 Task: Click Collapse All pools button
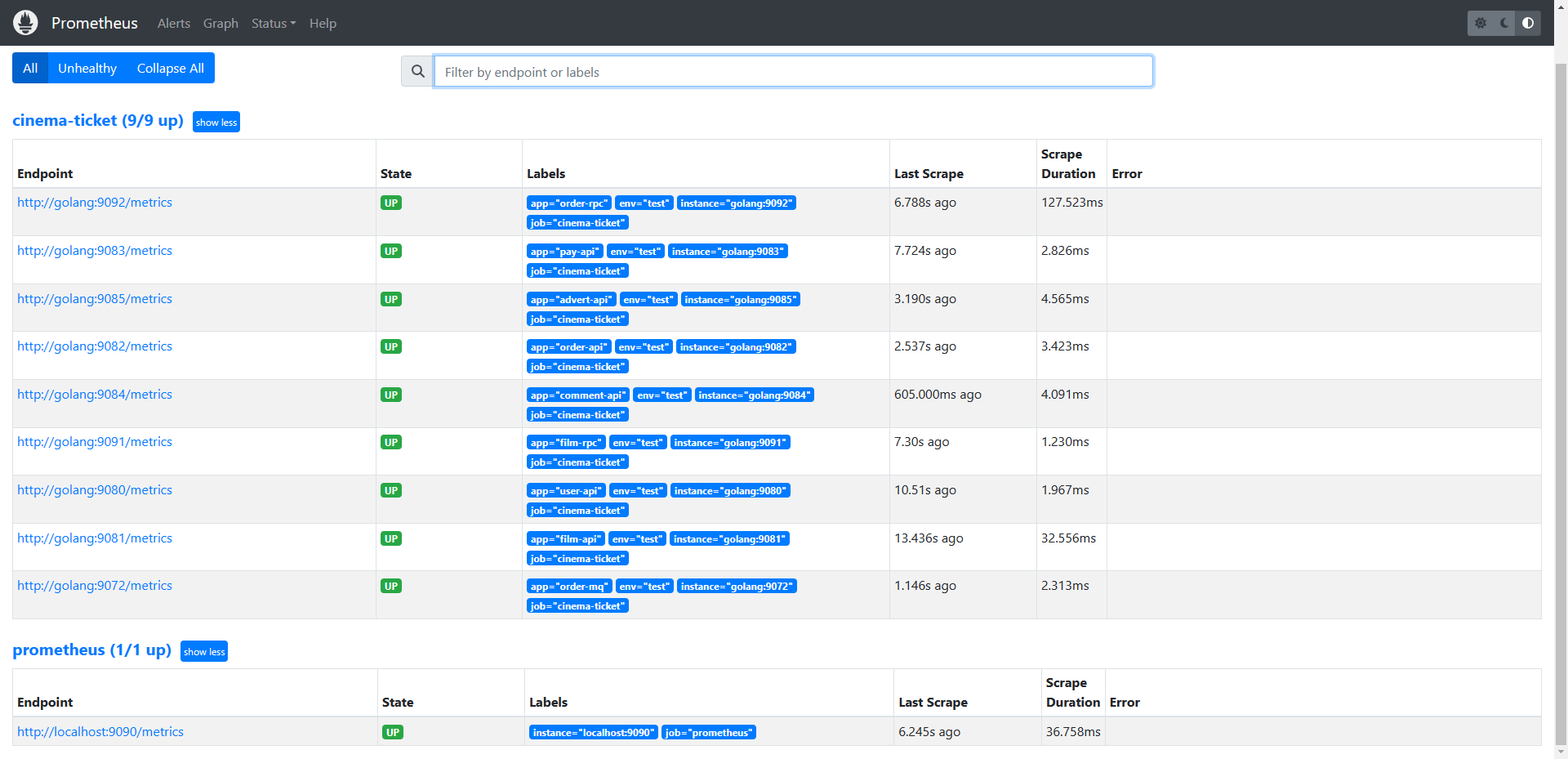tap(171, 68)
